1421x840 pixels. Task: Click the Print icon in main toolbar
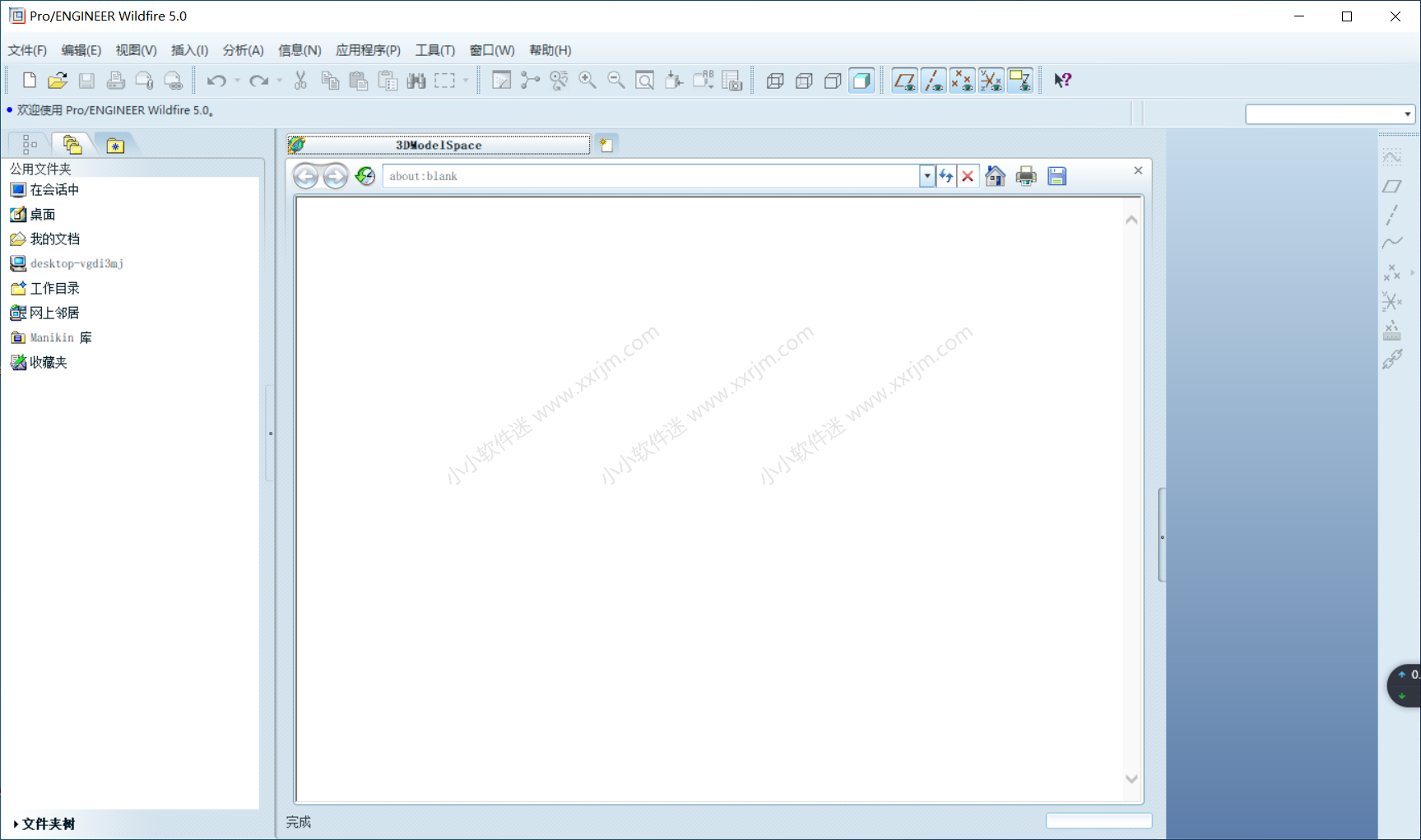pos(115,80)
